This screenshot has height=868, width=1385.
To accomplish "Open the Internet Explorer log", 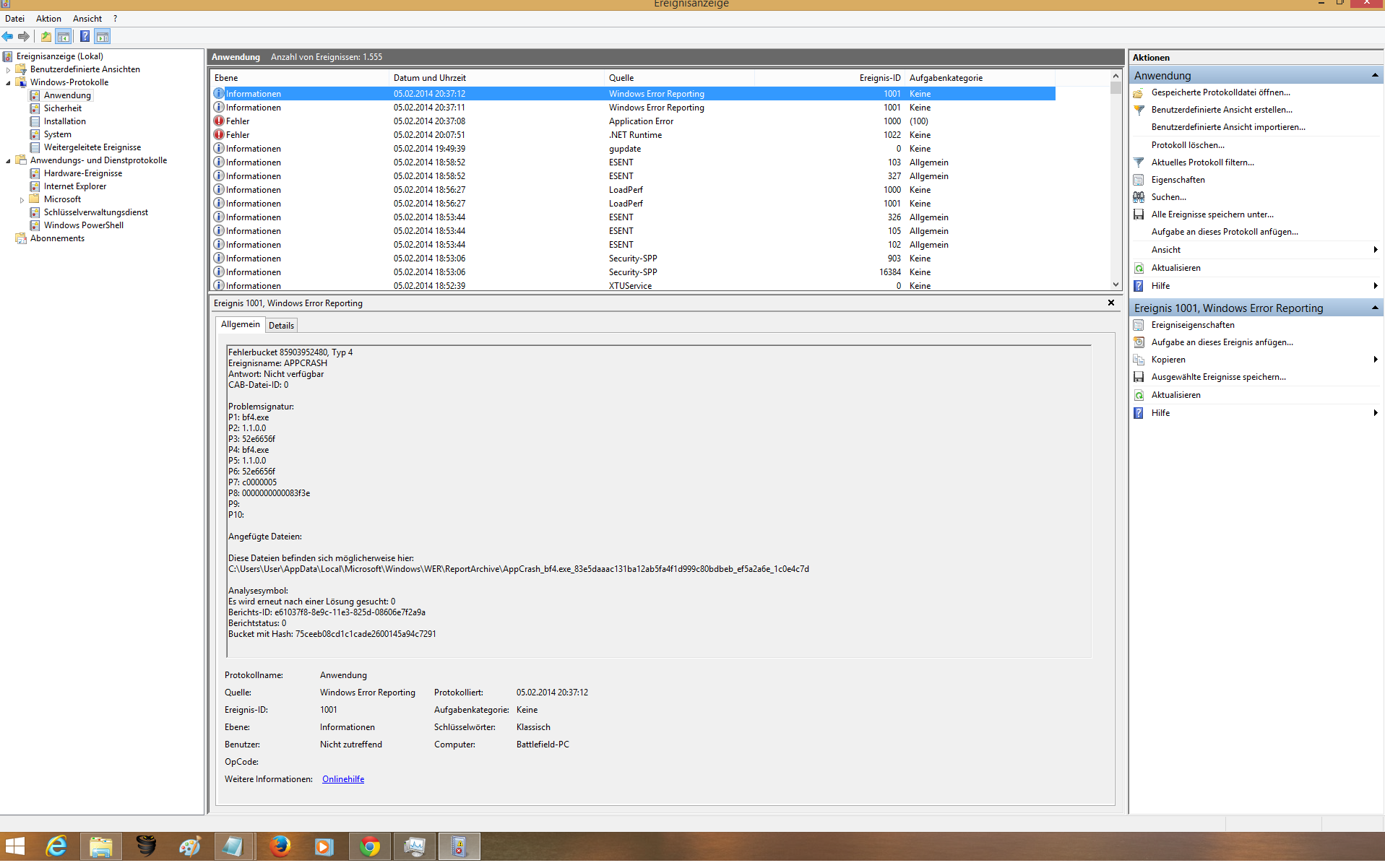I will (x=74, y=186).
